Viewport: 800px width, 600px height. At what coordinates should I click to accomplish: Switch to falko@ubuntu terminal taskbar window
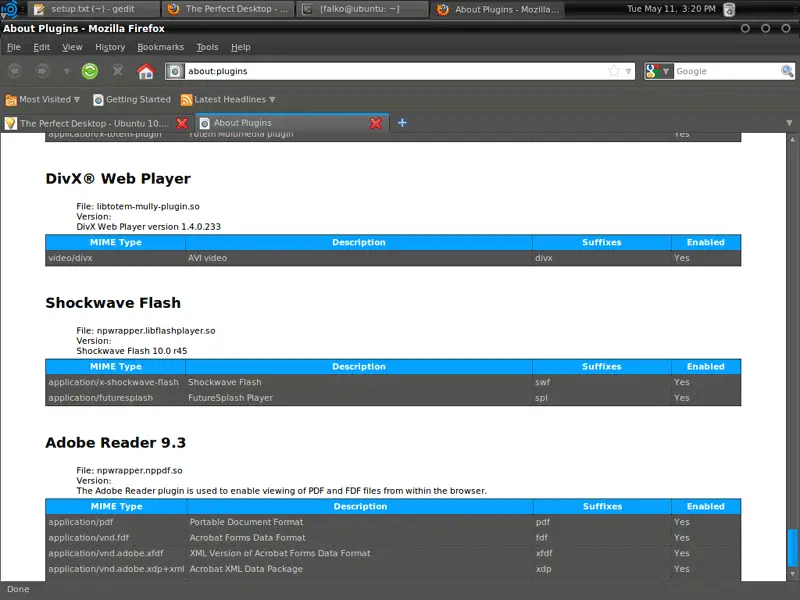coord(362,9)
